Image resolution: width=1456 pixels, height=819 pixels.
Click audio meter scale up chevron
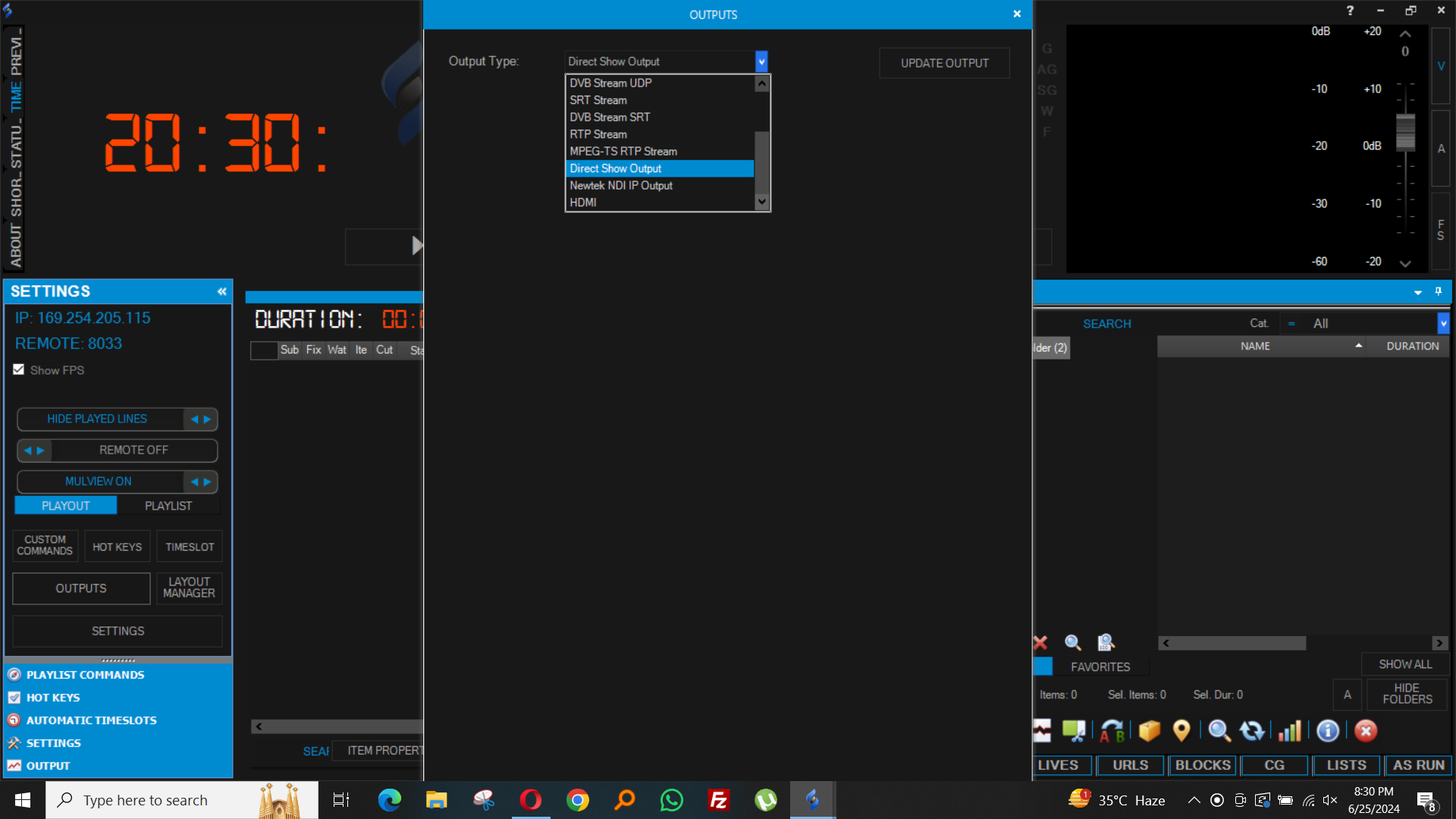click(x=1405, y=34)
